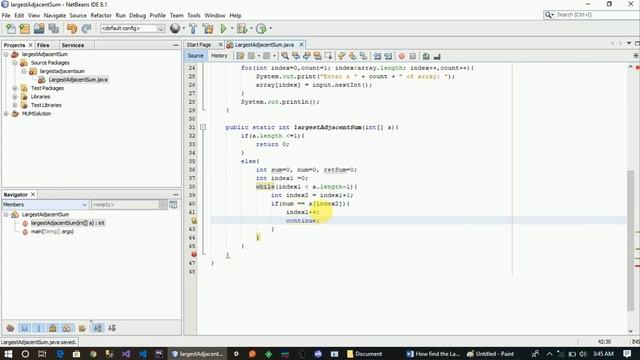Click the New File toolbar icon
Viewport: 640px width, 360px height.
point(11,29)
